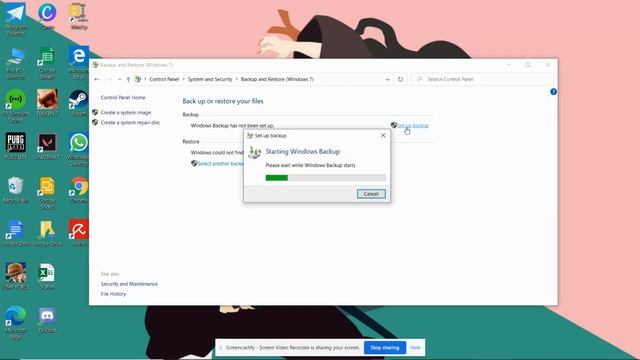The width and height of the screenshot is (640, 360).
Task: Click the Search Control Panel field
Action: tap(483, 79)
